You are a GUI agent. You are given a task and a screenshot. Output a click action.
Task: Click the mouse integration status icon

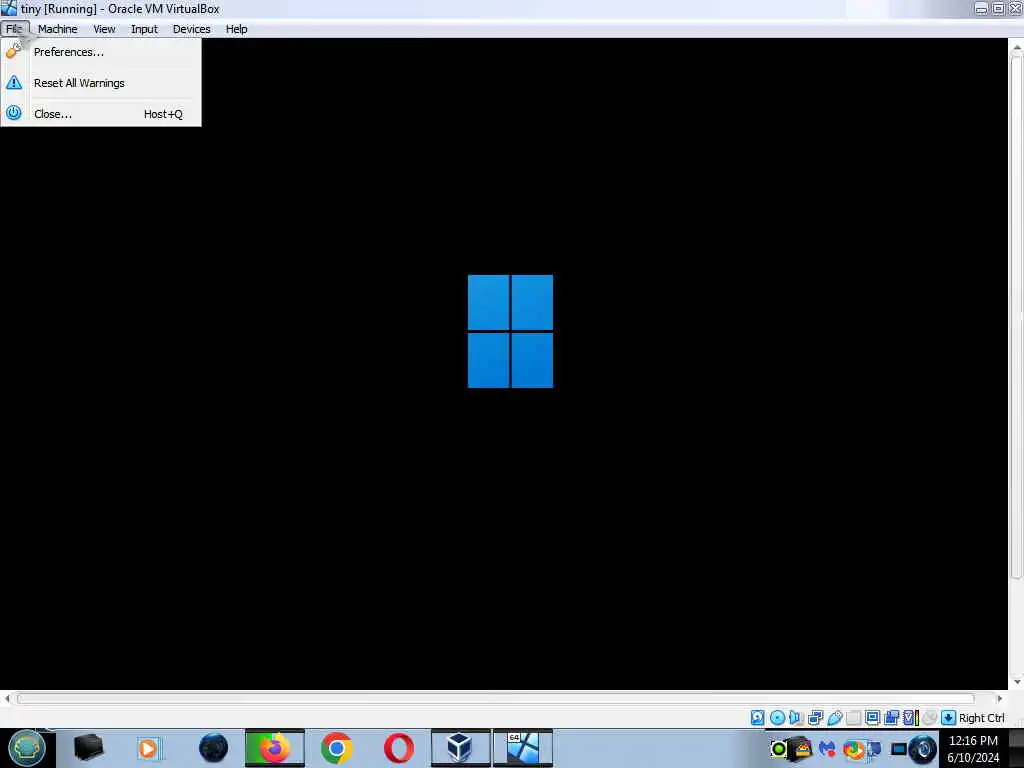click(929, 718)
